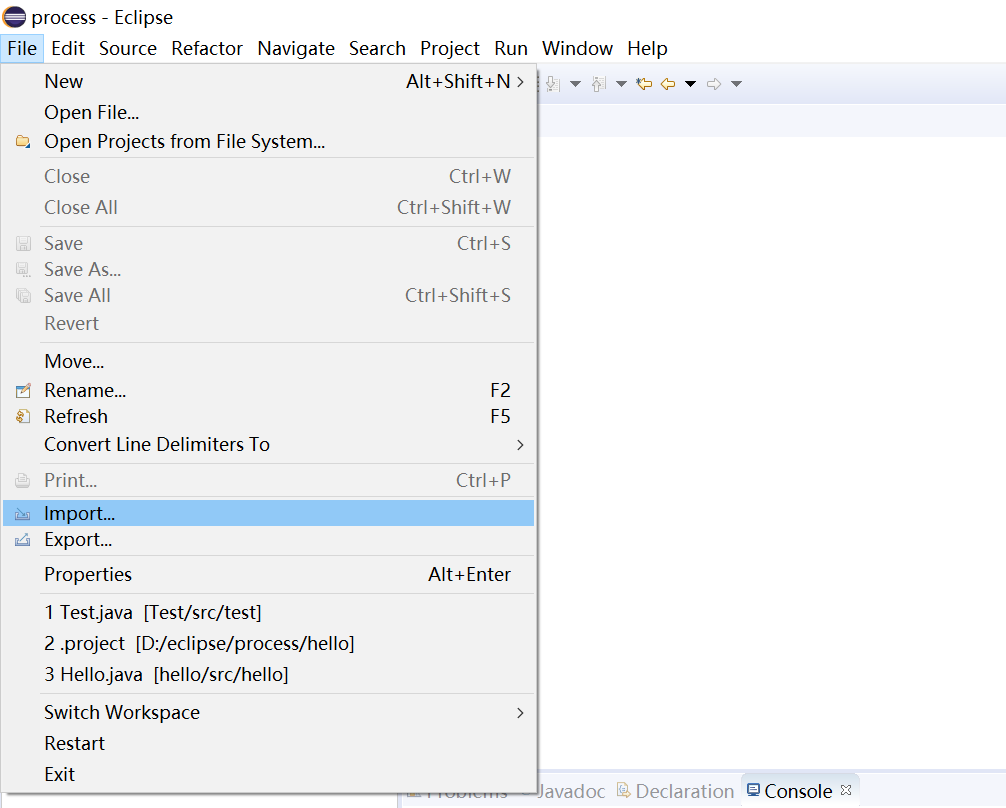Open the Forward history dropdown arrow
1006x808 pixels.
tap(737, 84)
